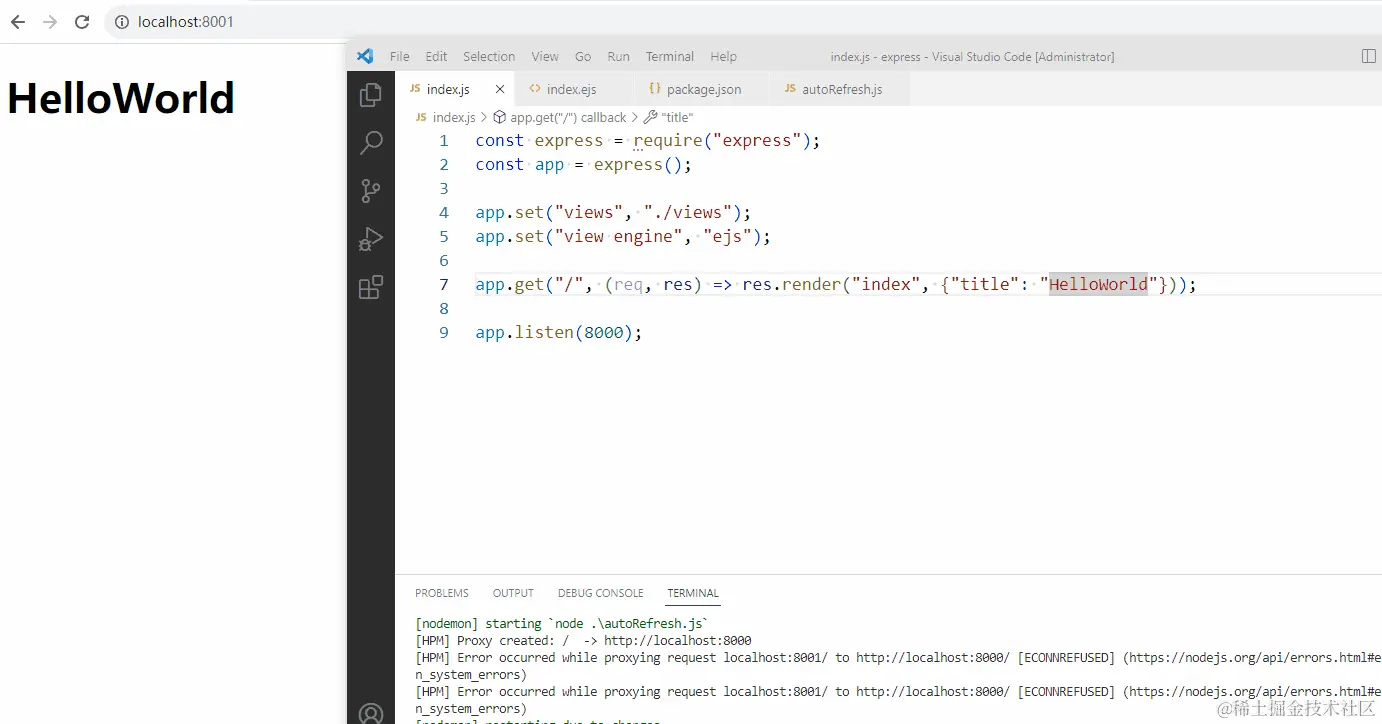The width and height of the screenshot is (1382, 724).
Task: Switch to the PROBLEMS panel tab
Action: coord(442,593)
